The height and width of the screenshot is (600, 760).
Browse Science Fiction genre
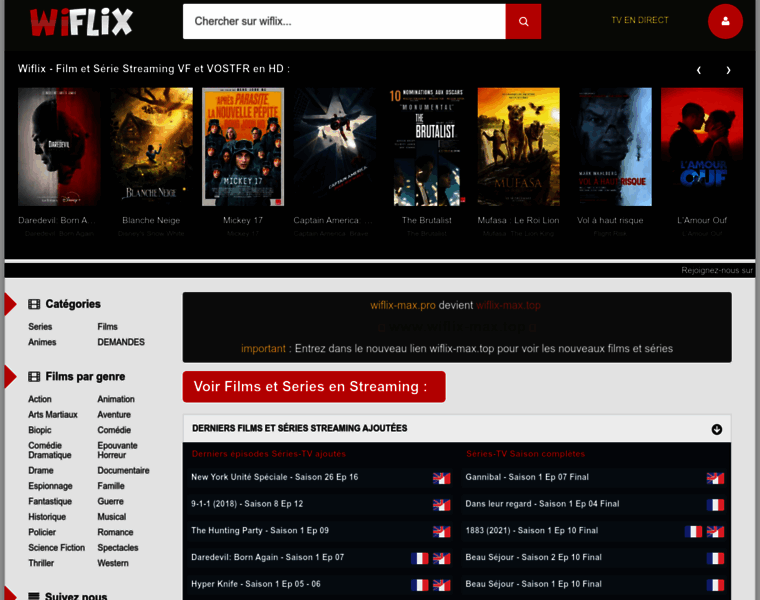pos(57,548)
